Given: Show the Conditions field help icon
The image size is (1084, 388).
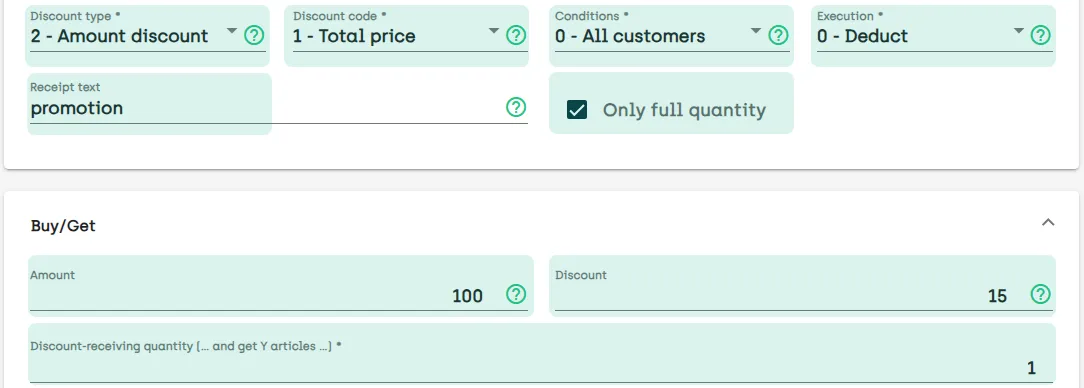Looking at the screenshot, I should tap(778, 35).
